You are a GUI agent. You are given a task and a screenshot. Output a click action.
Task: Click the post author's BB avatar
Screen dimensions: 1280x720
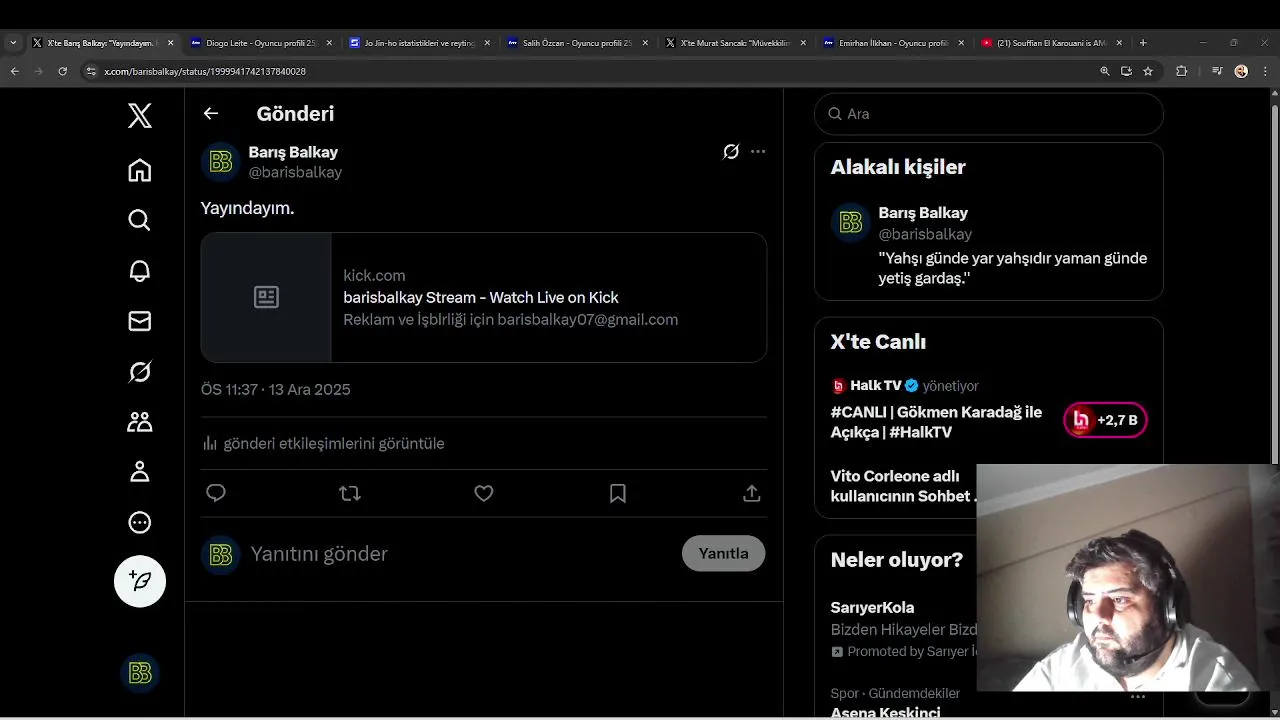pyautogui.click(x=221, y=162)
